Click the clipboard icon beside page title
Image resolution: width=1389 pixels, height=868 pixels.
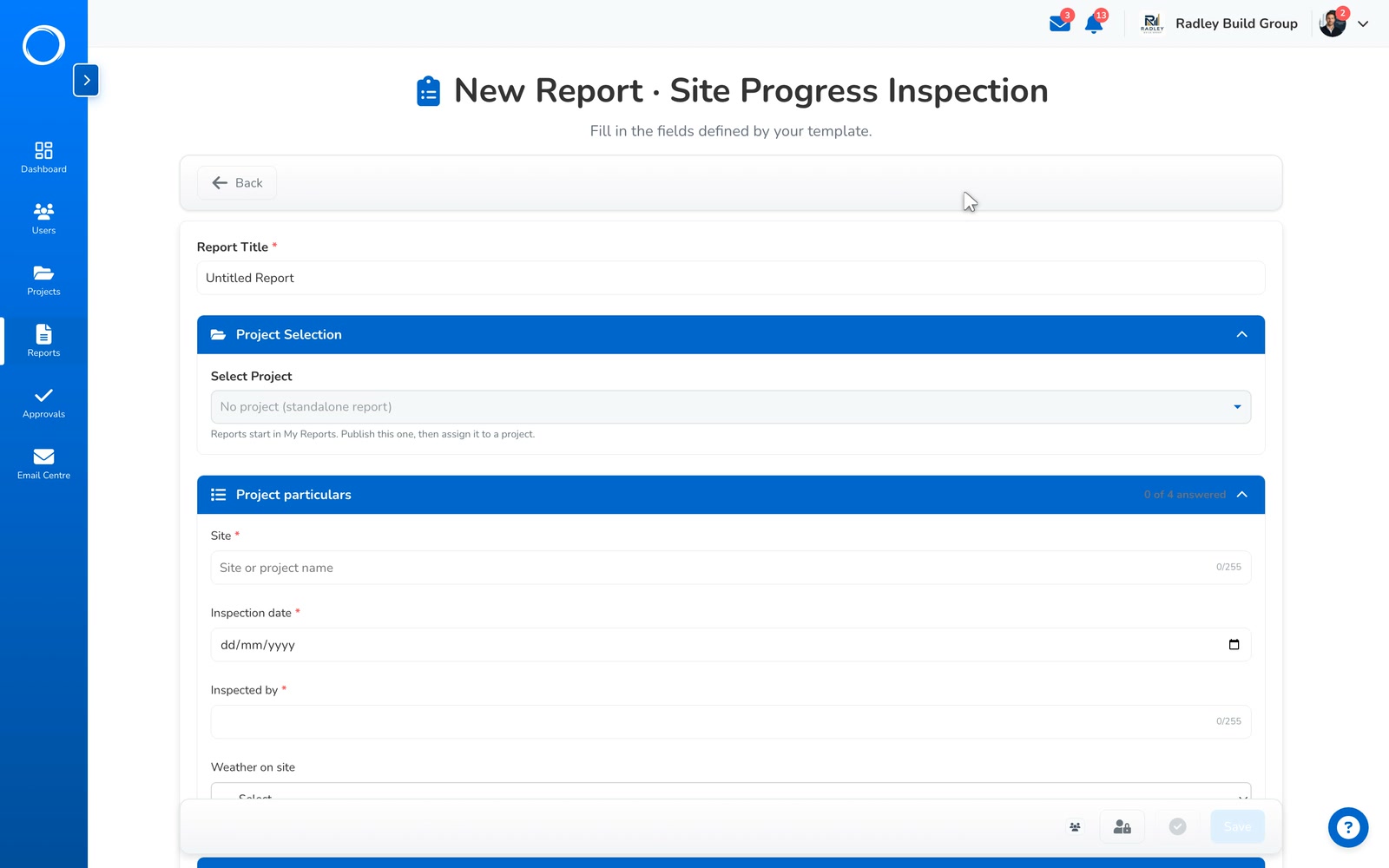(x=428, y=91)
